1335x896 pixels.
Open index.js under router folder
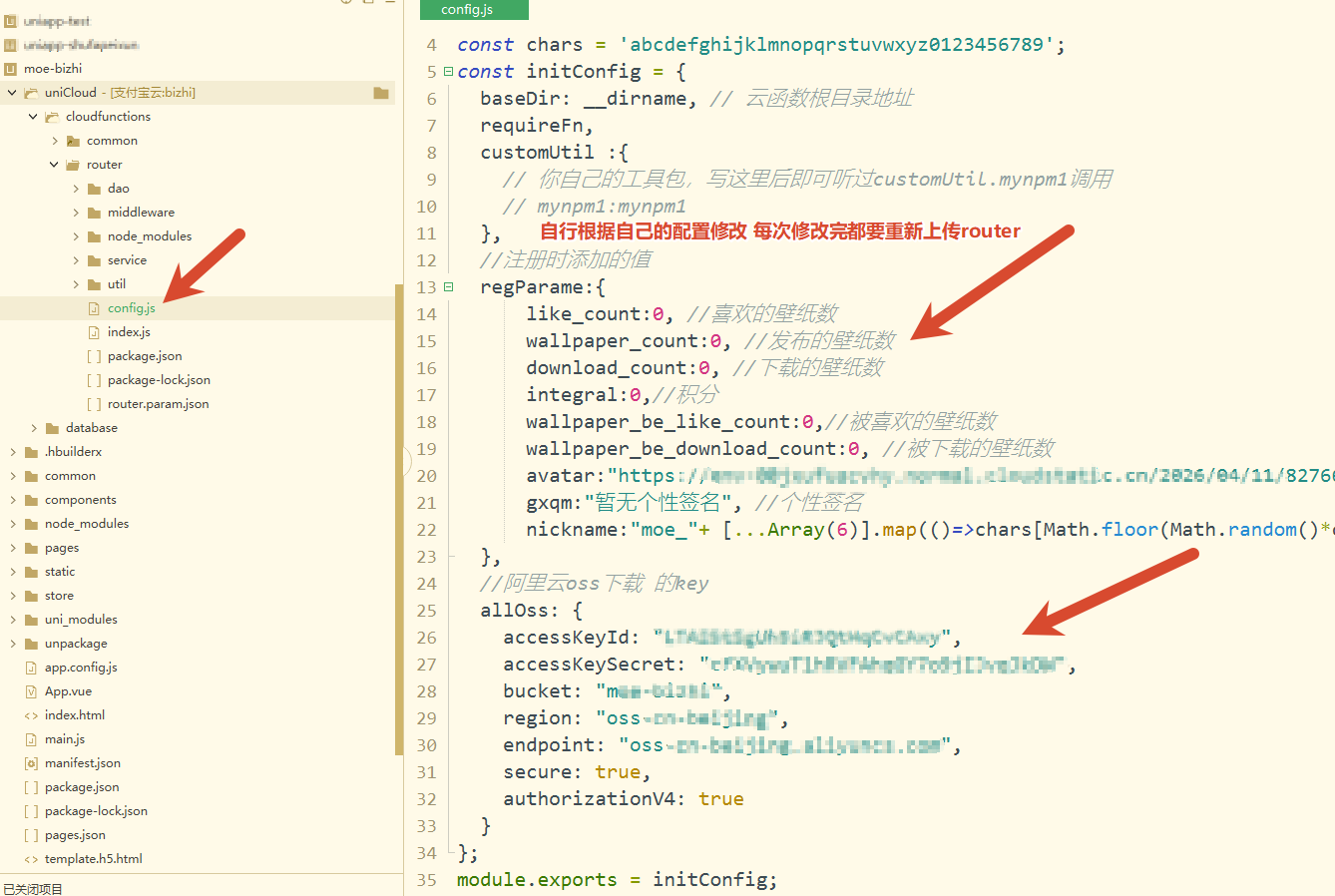(129, 332)
